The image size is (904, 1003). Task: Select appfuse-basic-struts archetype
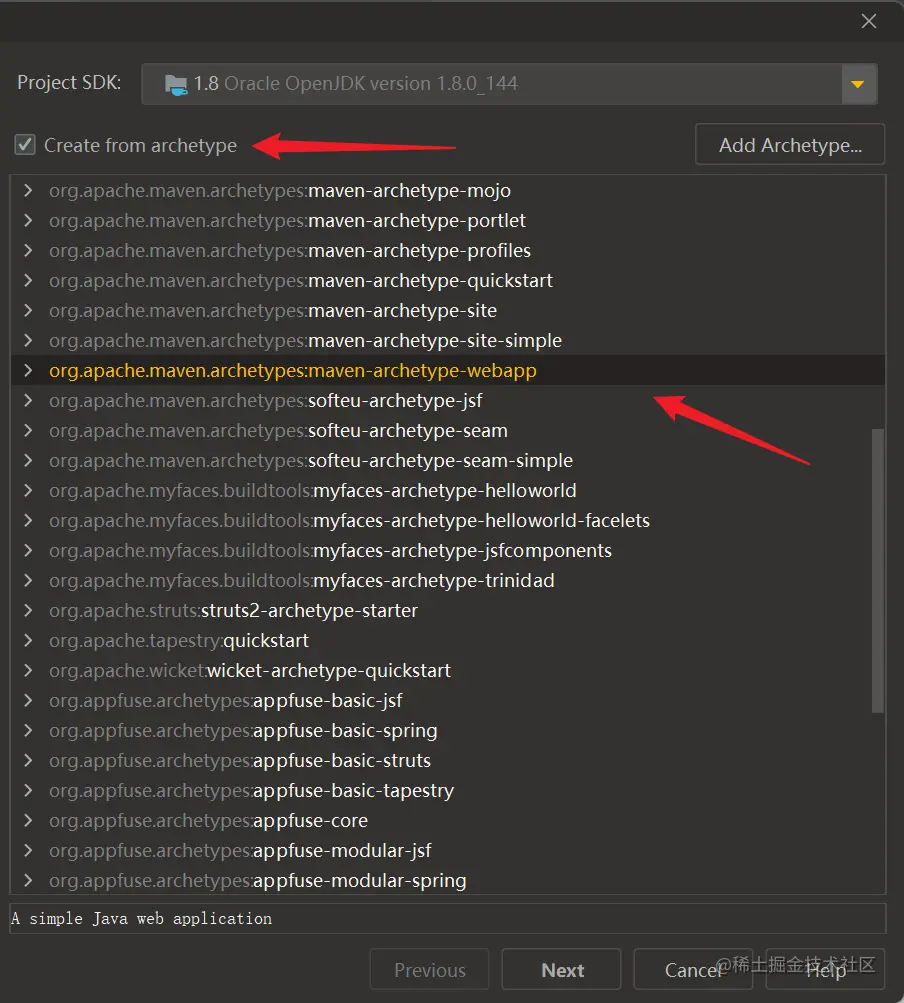[x=240, y=761]
